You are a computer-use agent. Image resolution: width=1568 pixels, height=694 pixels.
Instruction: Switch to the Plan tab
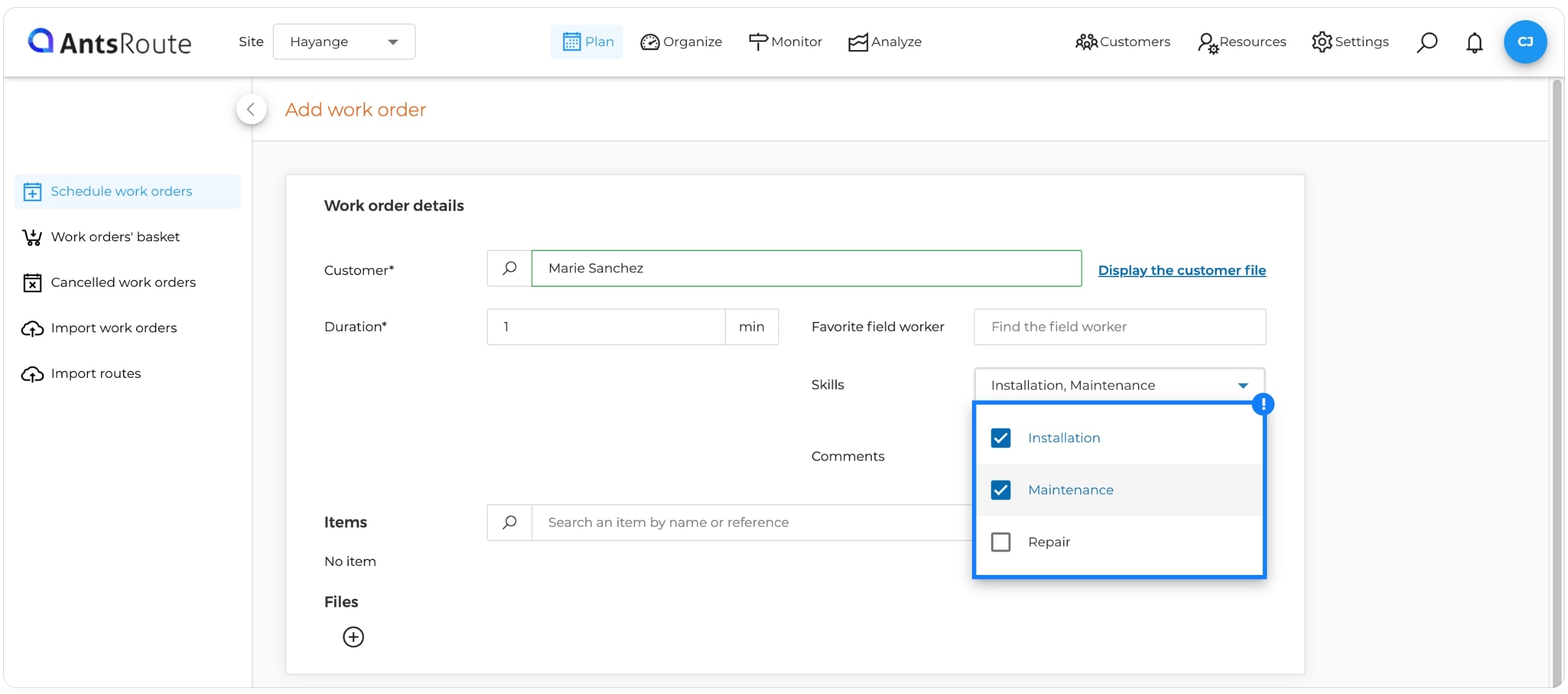(x=587, y=42)
